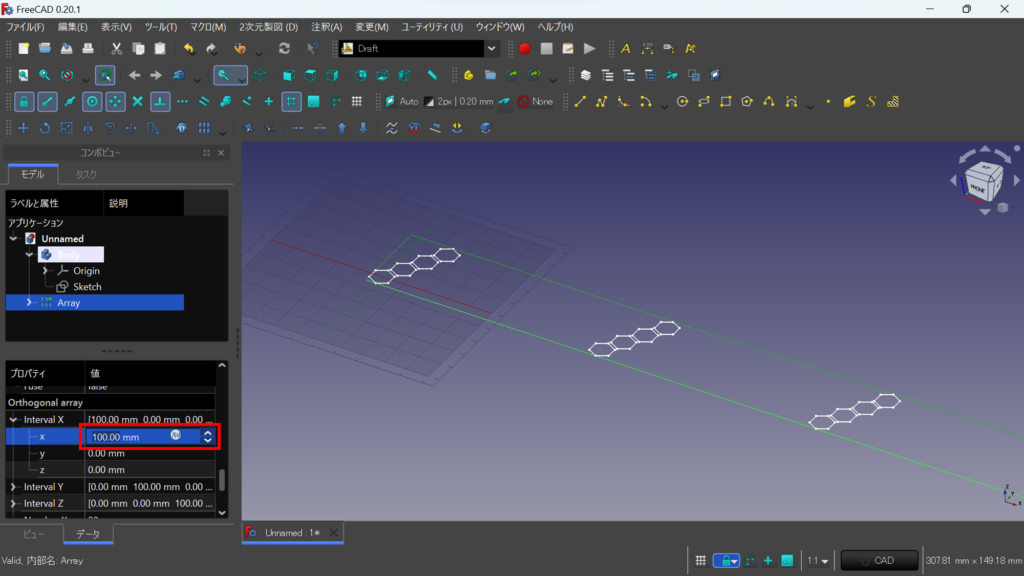Expand the Interval Y property

[13, 487]
